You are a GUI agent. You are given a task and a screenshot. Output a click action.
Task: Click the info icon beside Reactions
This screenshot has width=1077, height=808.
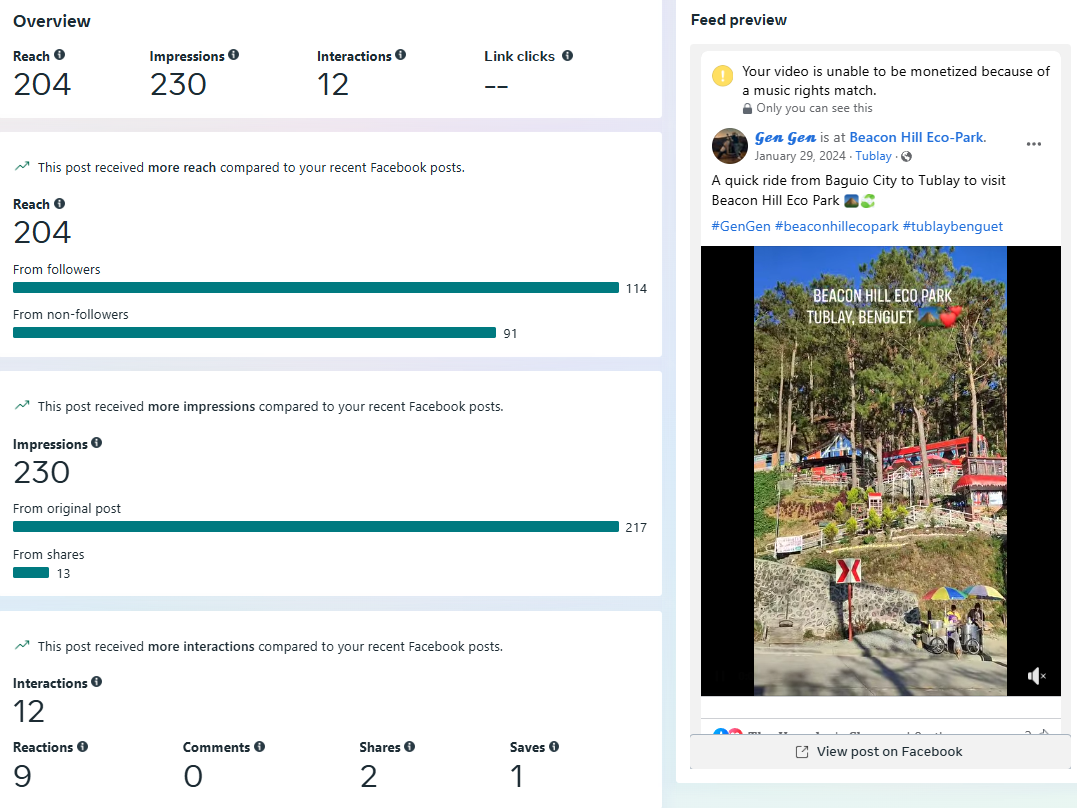pyautogui.click(x=82, y=747)
